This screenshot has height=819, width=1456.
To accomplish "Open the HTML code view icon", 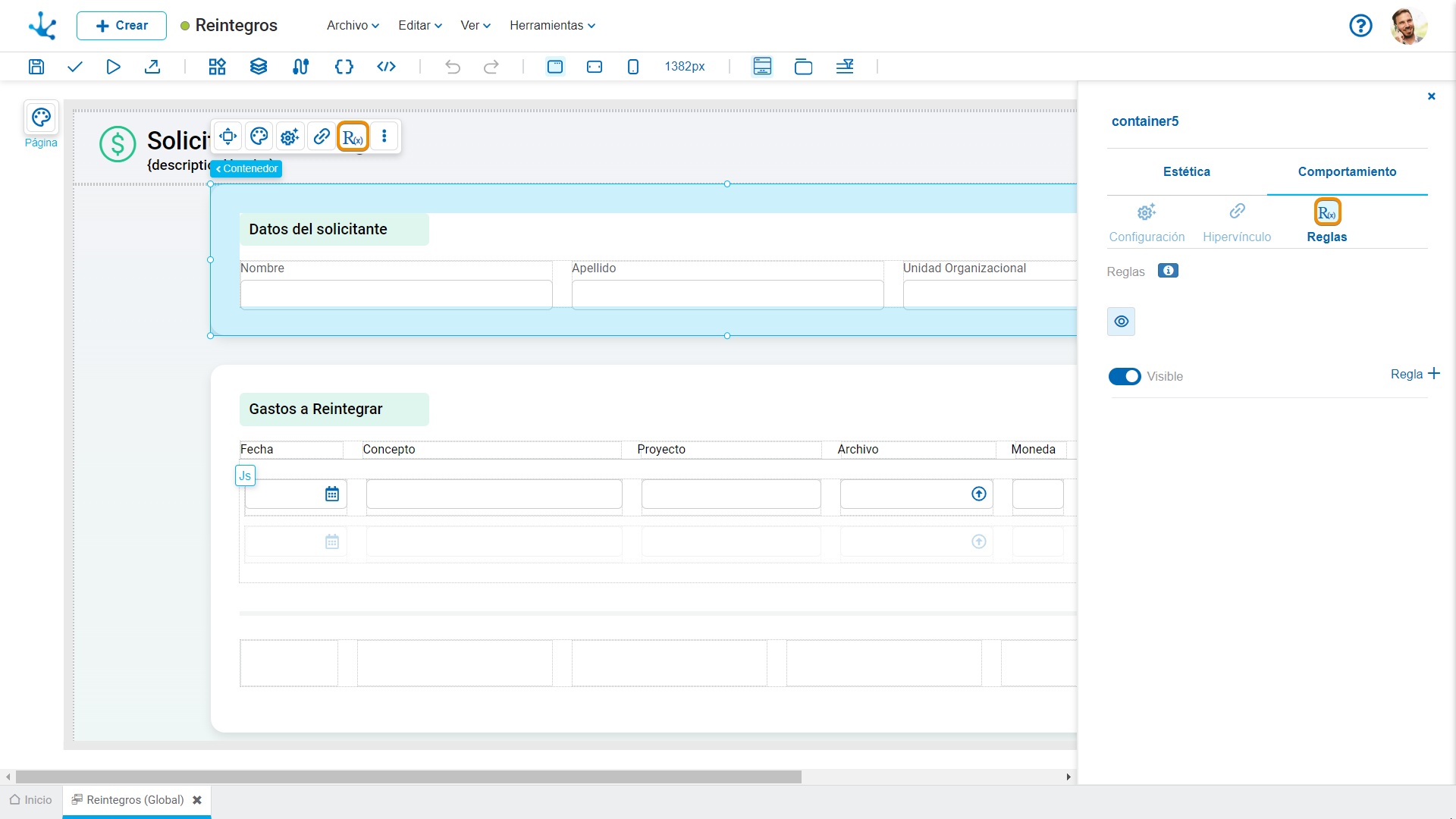I will pos(386,67).
